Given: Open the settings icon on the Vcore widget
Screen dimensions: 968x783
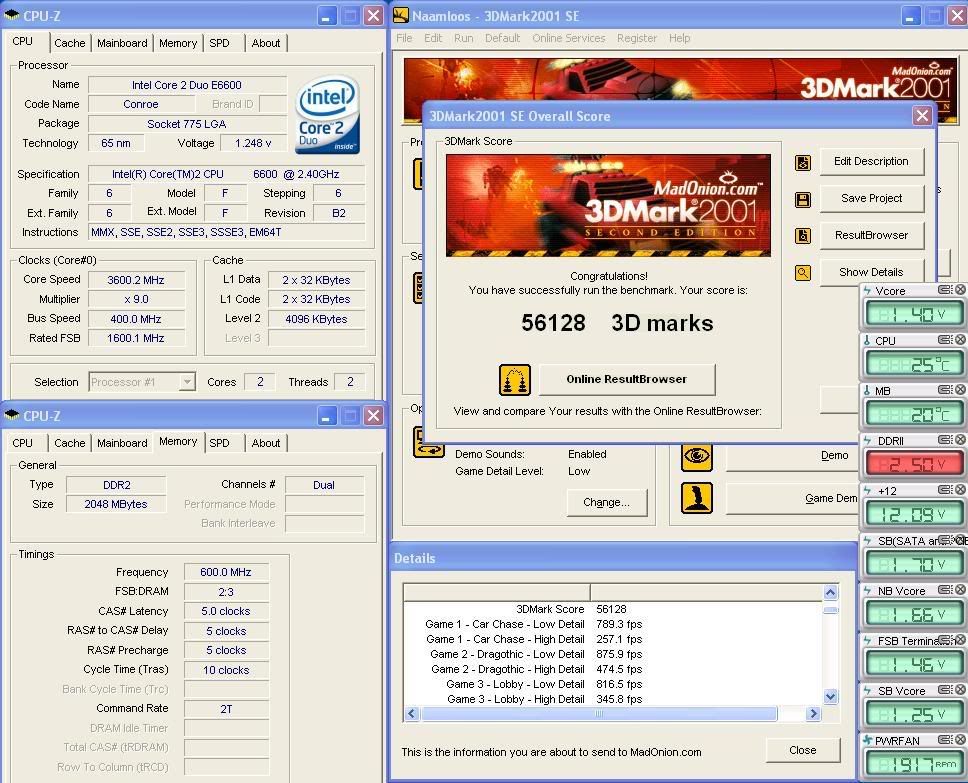Looking at the screenshot, I should [x=945, y=290].
